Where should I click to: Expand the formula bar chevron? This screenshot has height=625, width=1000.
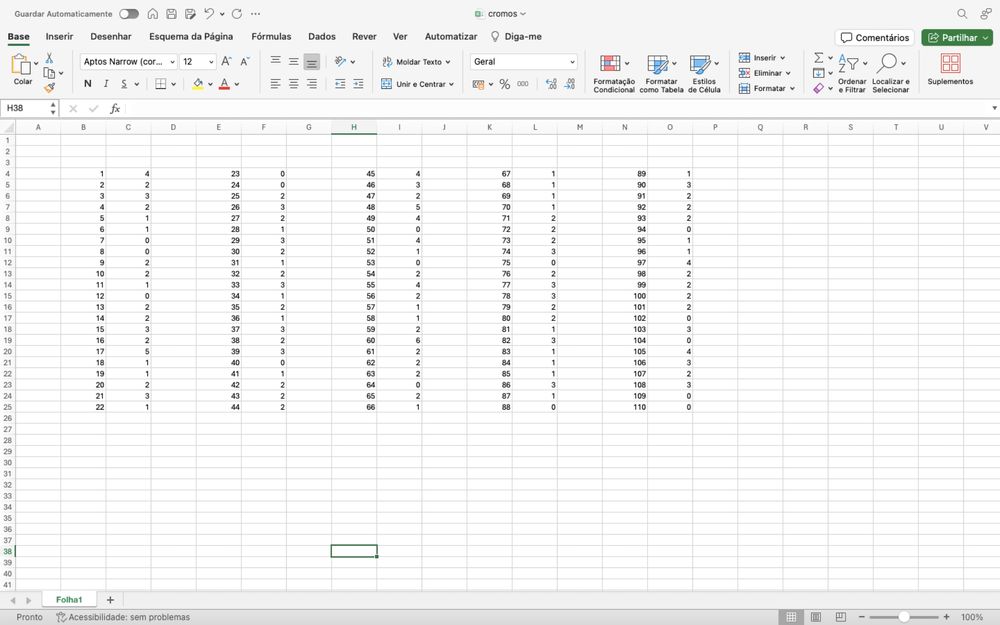(994, 108)
